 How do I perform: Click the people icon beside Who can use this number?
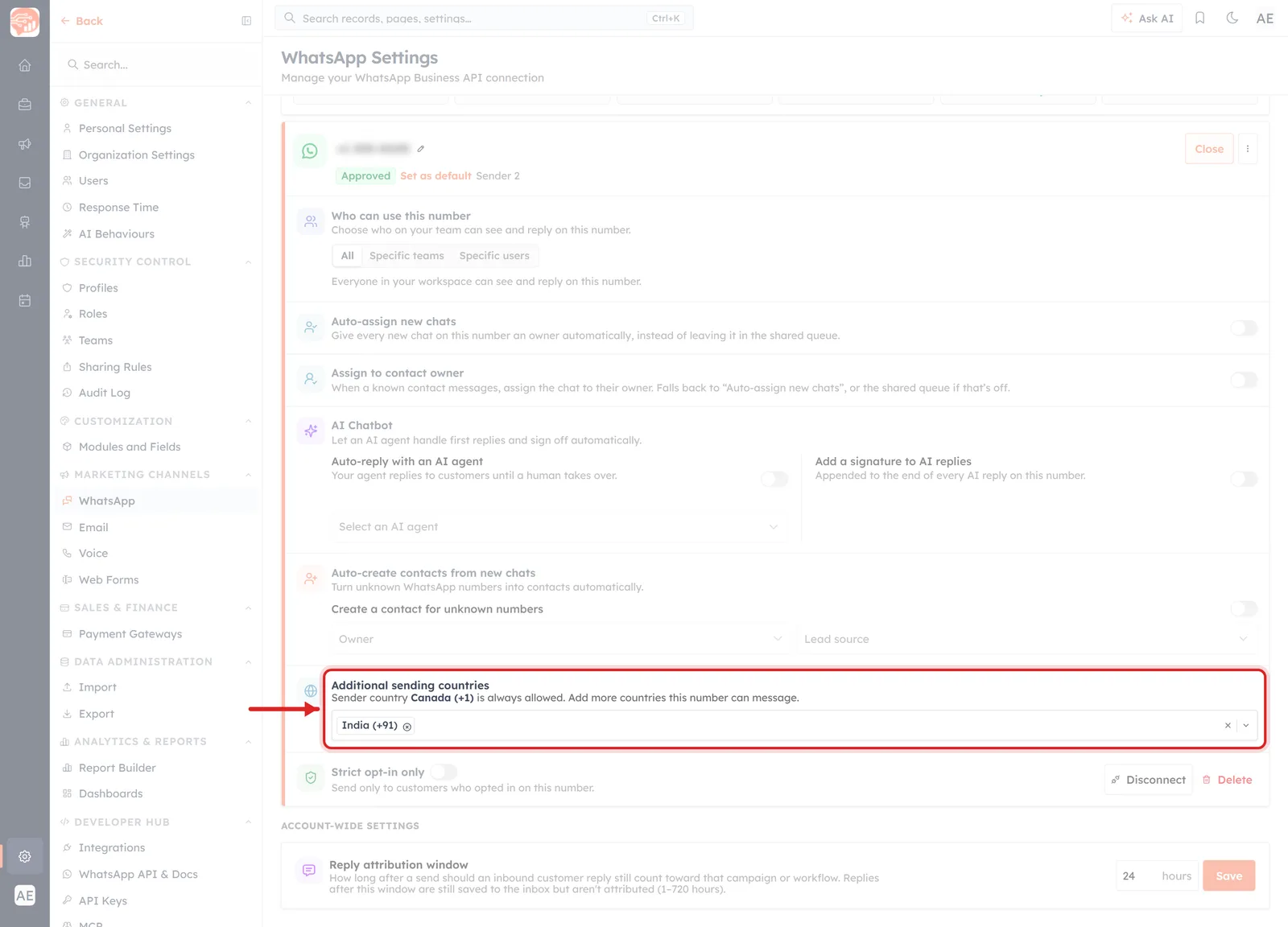pyautogui.click(x=311, y=221)
